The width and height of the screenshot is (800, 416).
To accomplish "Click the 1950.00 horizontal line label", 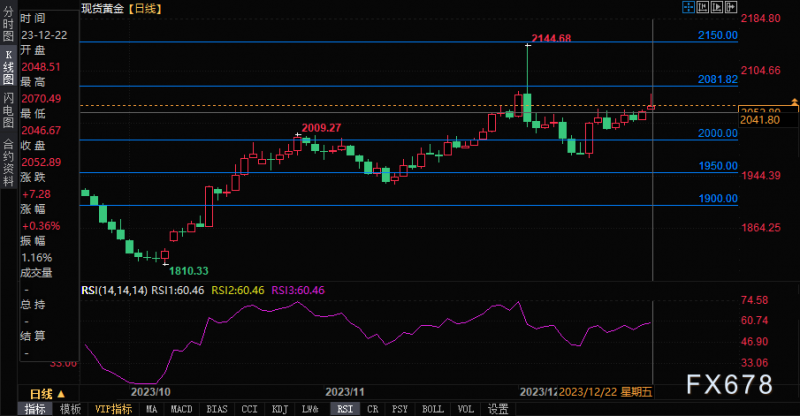I will click(717, 166).
